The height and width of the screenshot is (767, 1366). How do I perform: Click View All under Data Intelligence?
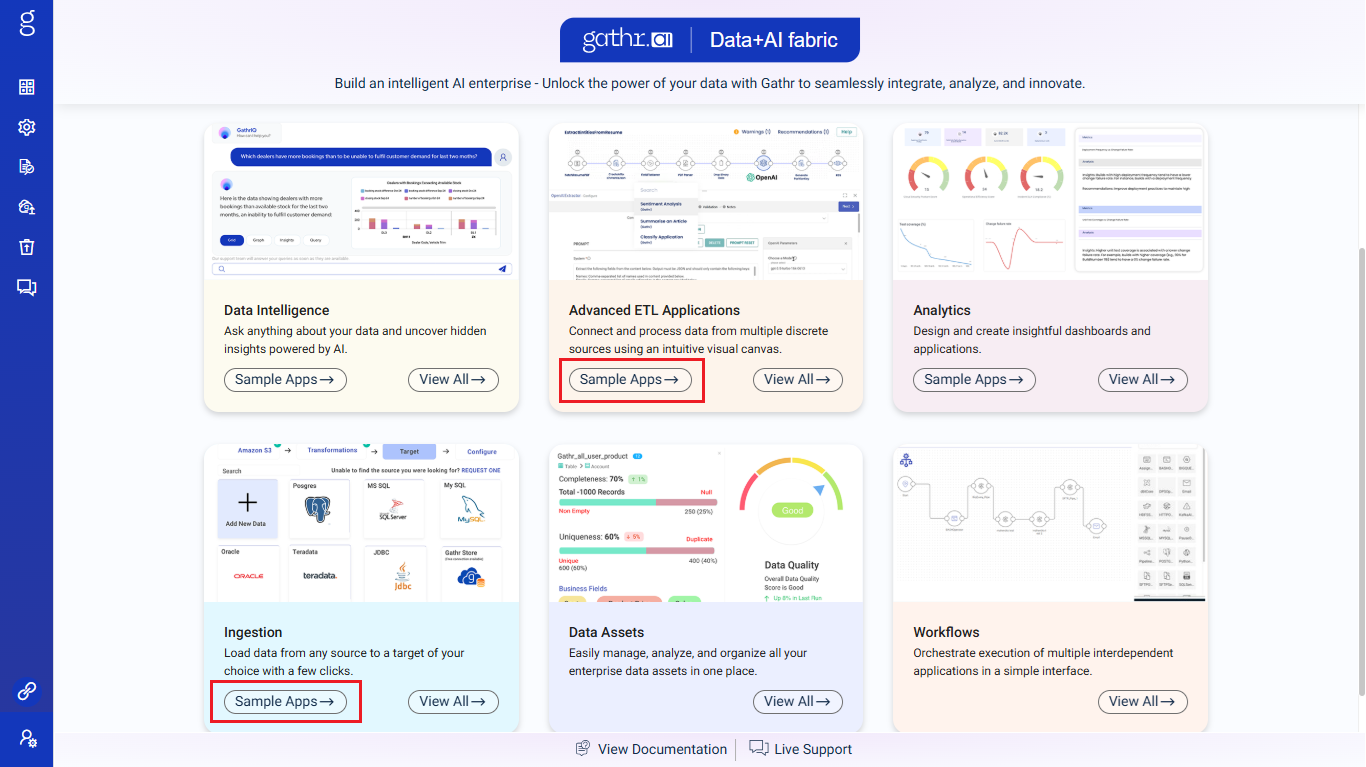point(453,380)
